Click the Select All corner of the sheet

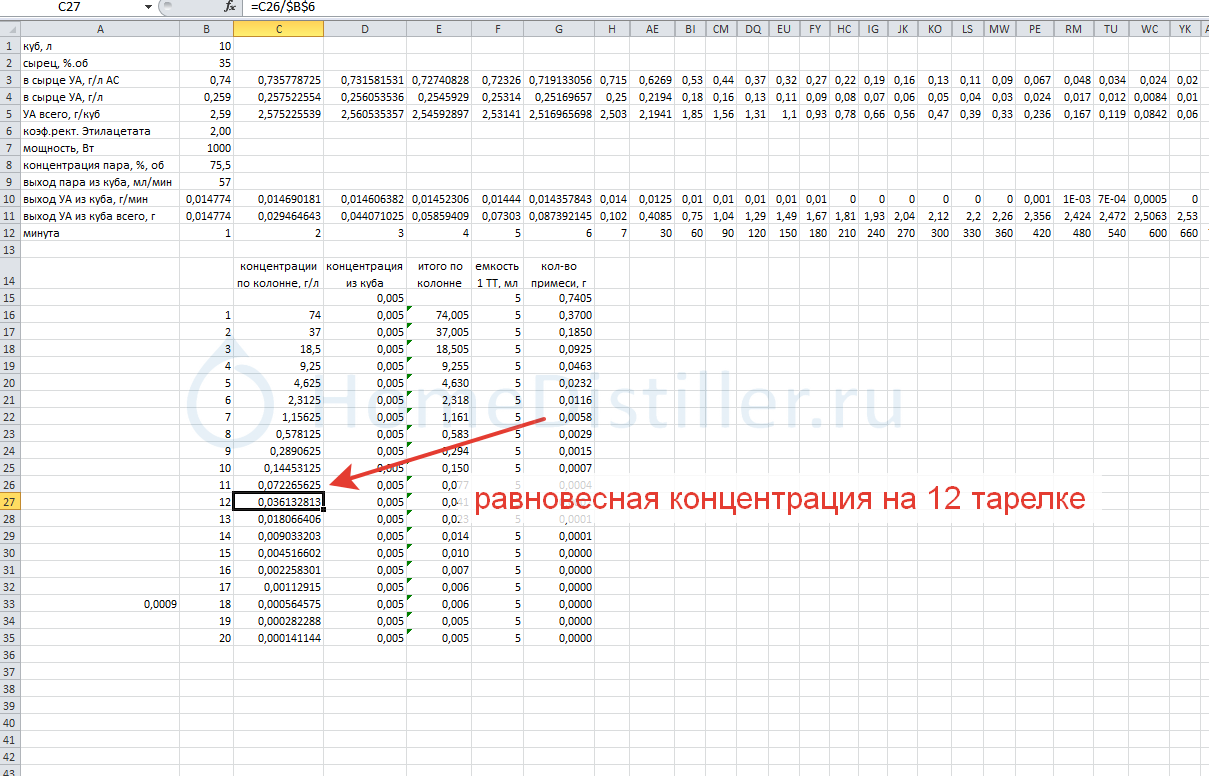point(9,29)
